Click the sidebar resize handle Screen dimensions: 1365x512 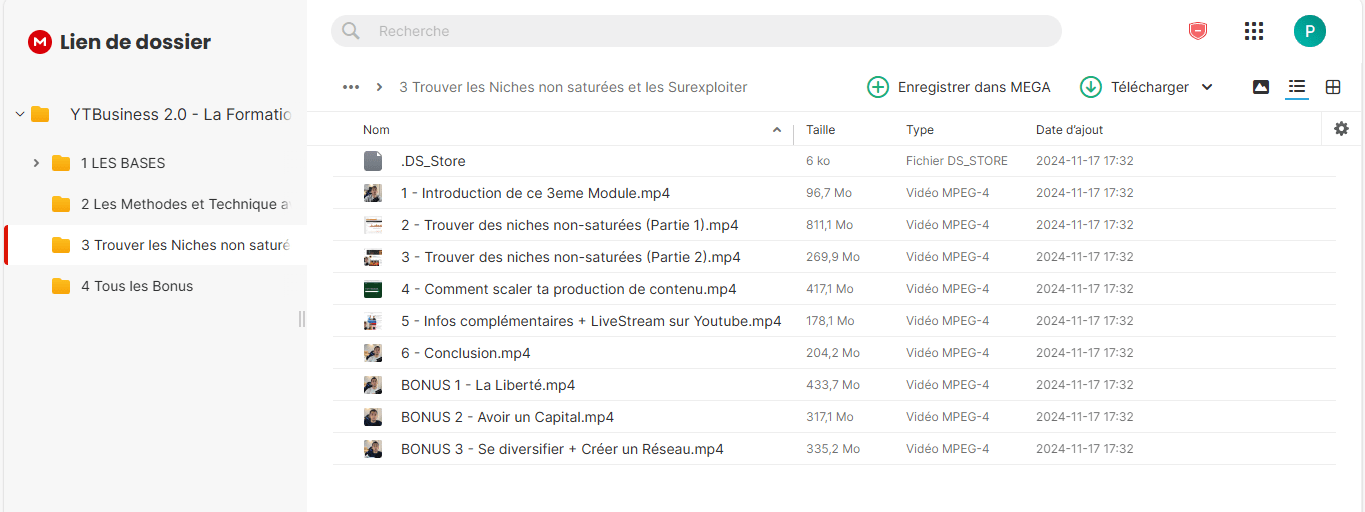[302, 318]
